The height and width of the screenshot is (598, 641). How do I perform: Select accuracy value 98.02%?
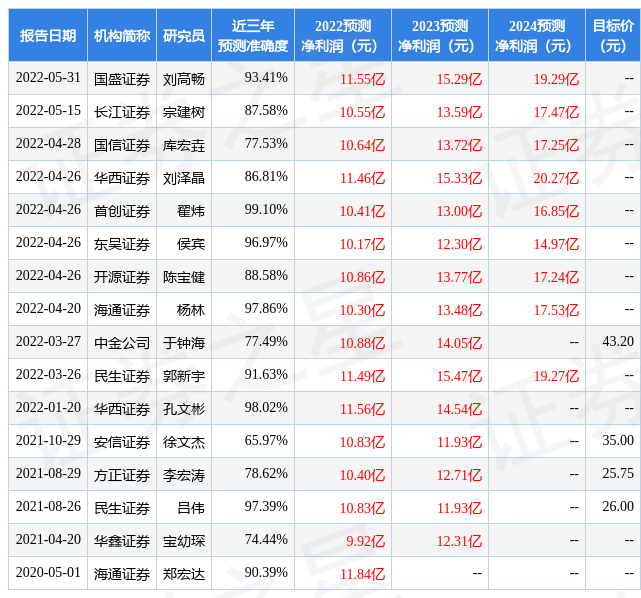coord(266,408)
